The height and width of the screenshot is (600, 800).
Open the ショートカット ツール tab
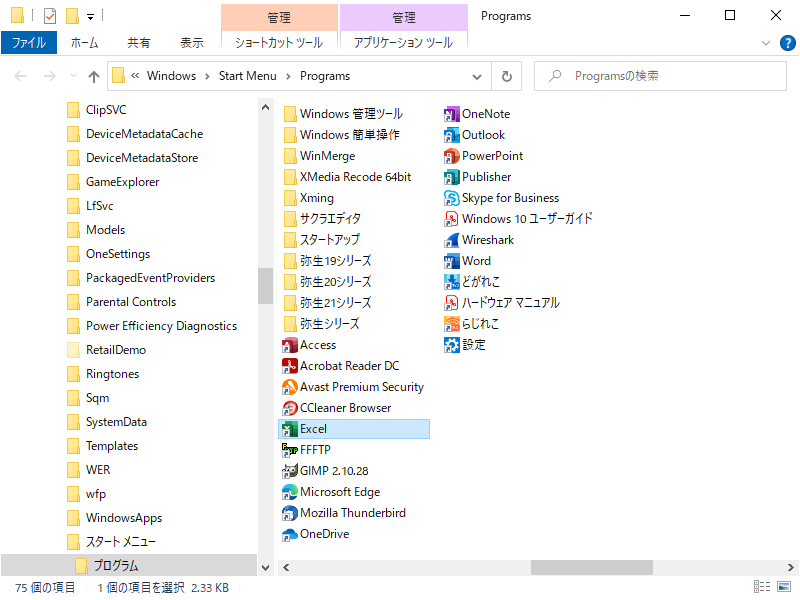pos(279,42)
